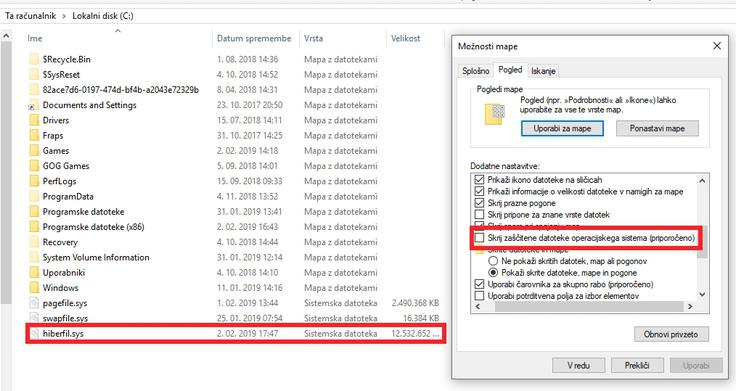Close the Možnosti mape dialog

717,46
